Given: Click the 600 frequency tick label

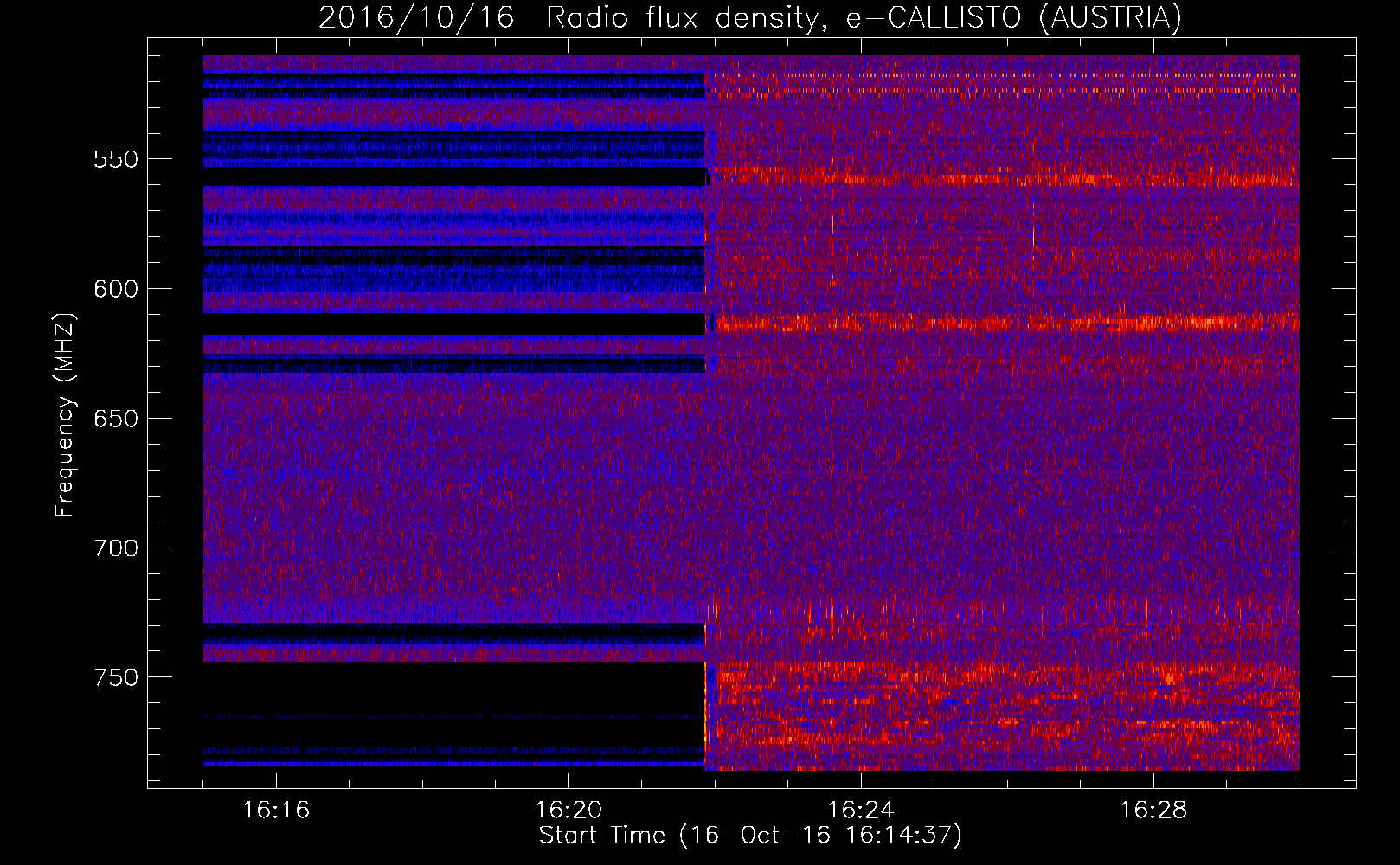Looking at the screenshot, I should pyautogui.click(x=116, y=290).
